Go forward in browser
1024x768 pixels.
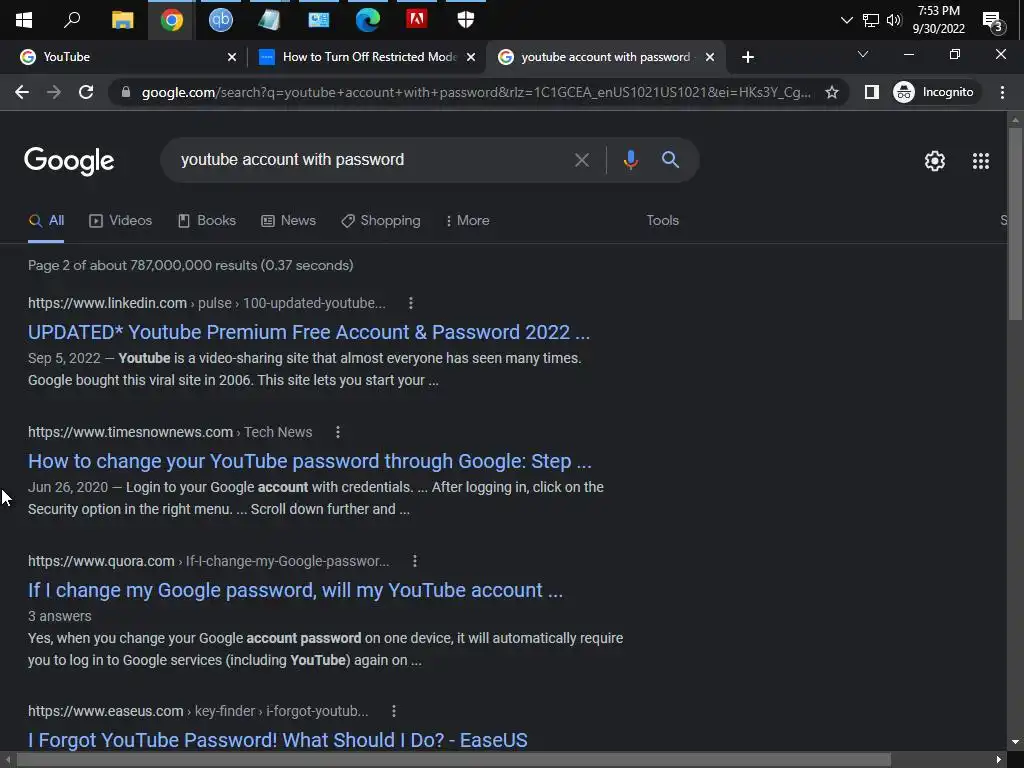[x=54, y=92]
